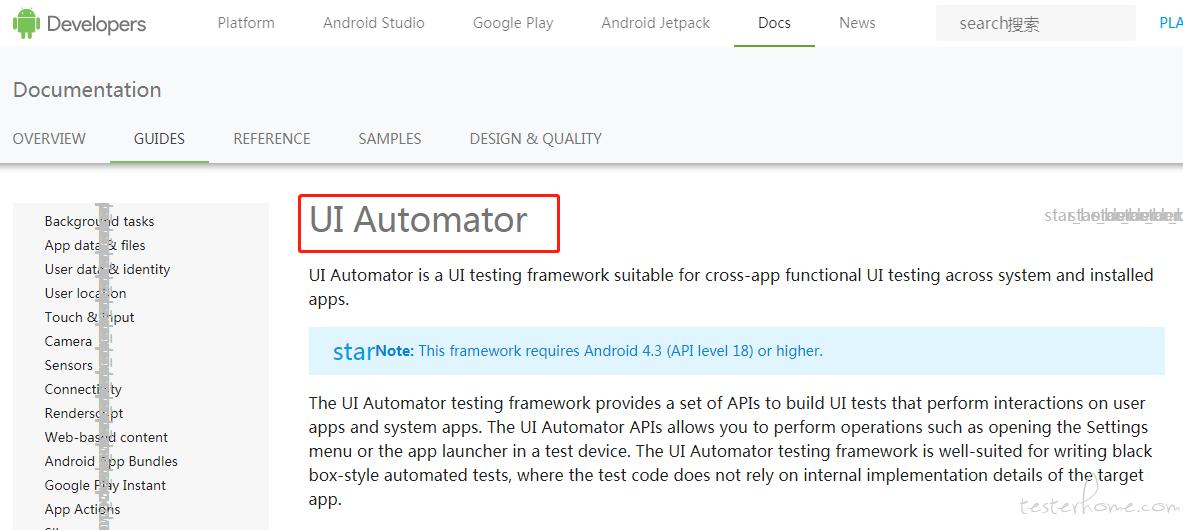Image resolution: width=1183 pixels, height=530 pixels.
Task: Open the DESIGN & QUALITY tab
Action: [x=536, y=139]
